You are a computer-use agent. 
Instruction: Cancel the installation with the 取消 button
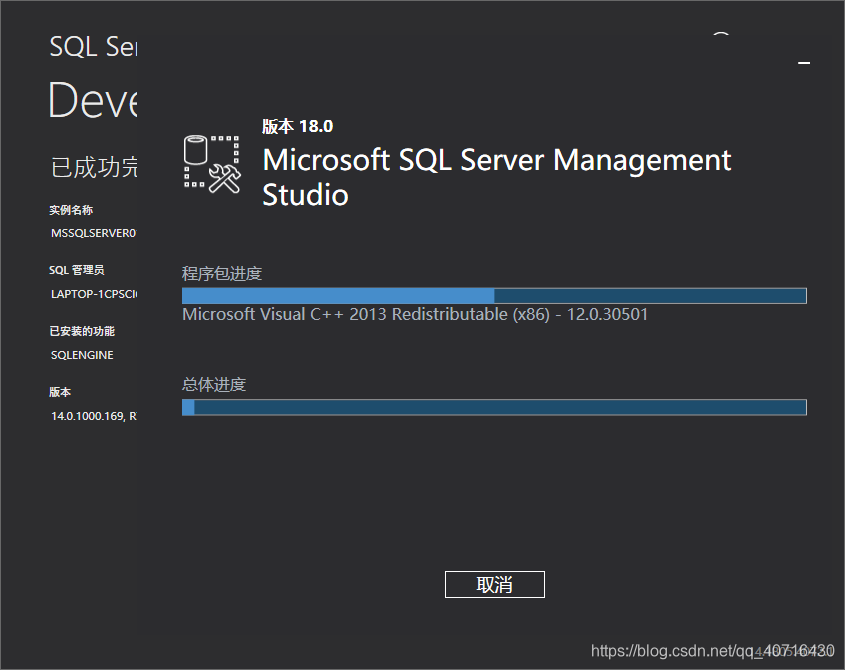(494, 584)
